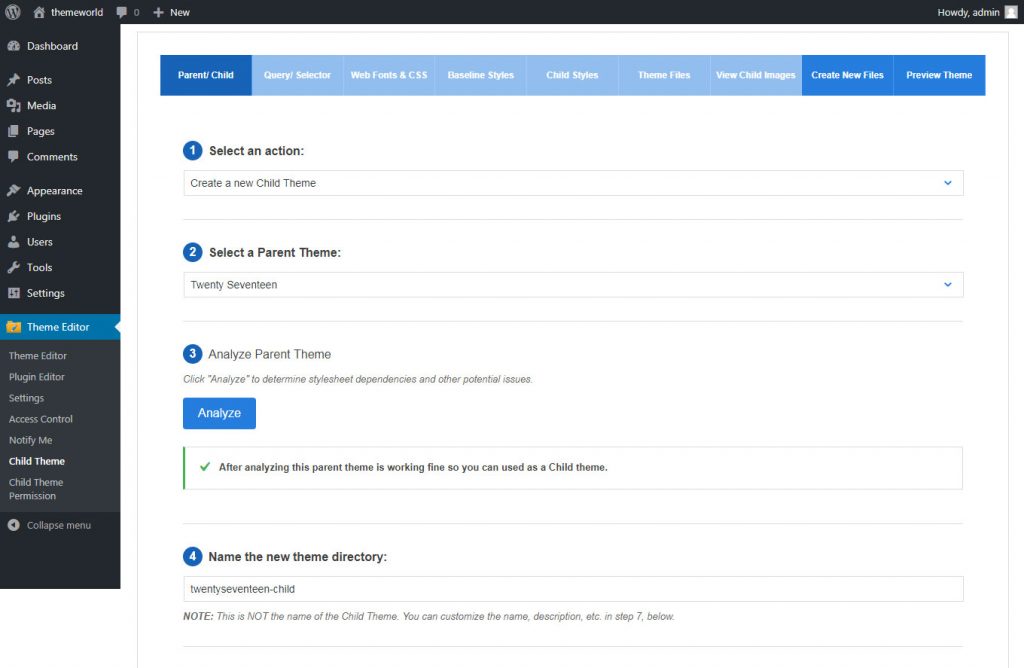Click the Tools wrench icon

click(14, 266)
